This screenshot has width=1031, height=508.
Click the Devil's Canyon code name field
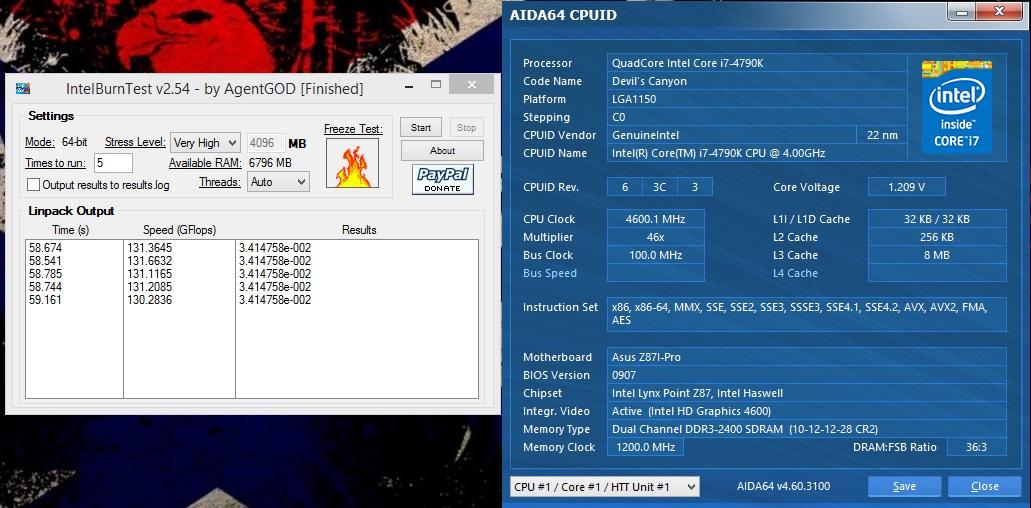tap(755, 81)
